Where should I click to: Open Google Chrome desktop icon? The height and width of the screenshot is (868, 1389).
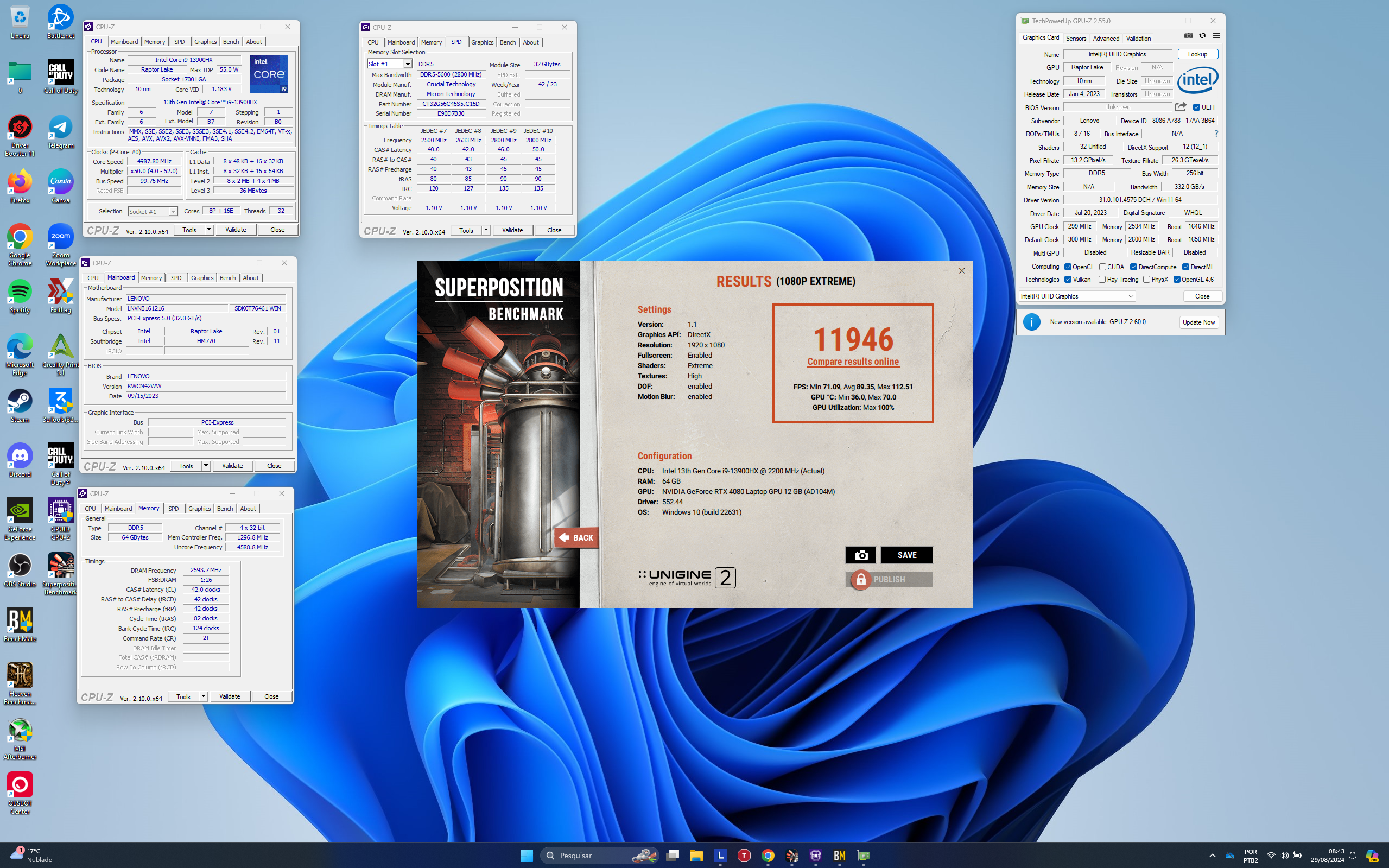pyautogui.click(x=20, y=245)
